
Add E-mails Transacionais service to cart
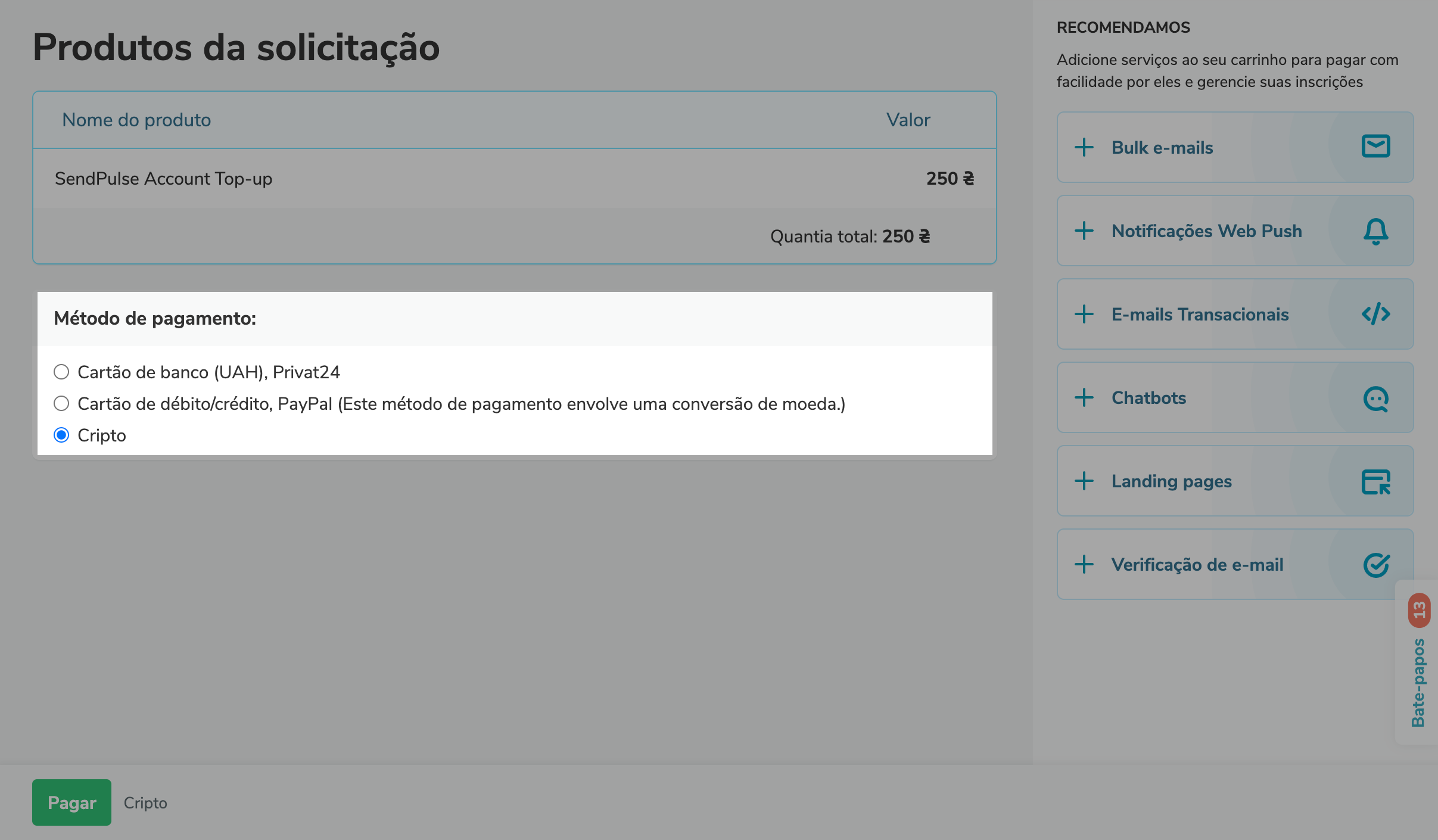(x=1200, y=315)
